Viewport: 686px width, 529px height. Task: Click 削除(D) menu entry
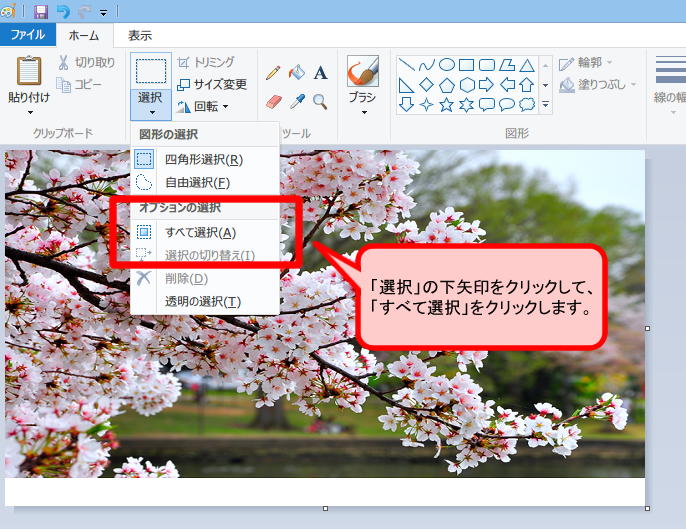pos(205,278)
